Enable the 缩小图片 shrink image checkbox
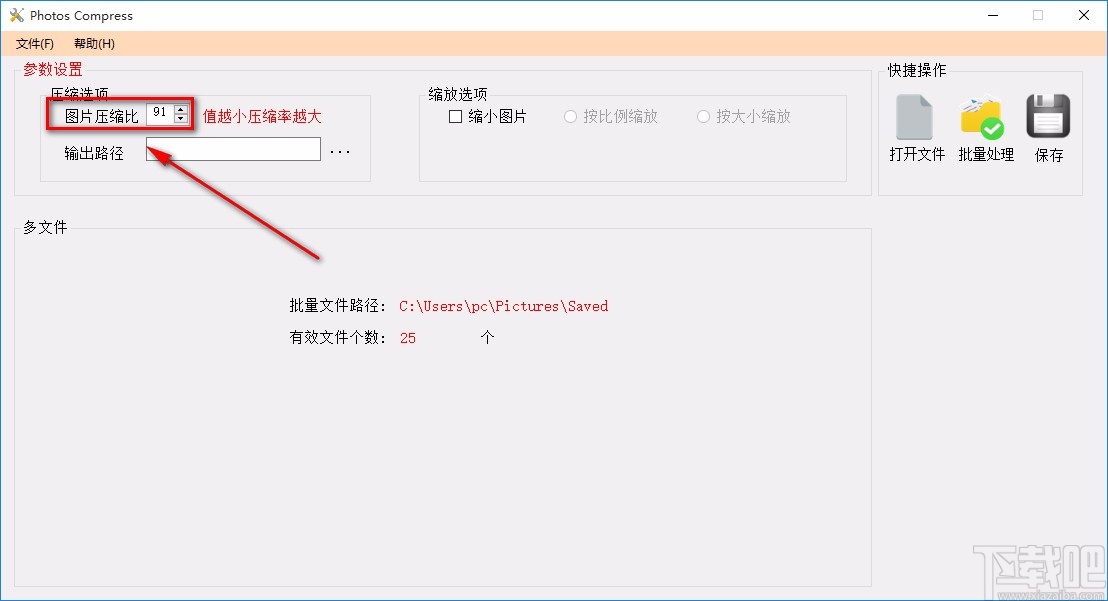Screen dimensions: 1108x601 (x=455, y=116)
